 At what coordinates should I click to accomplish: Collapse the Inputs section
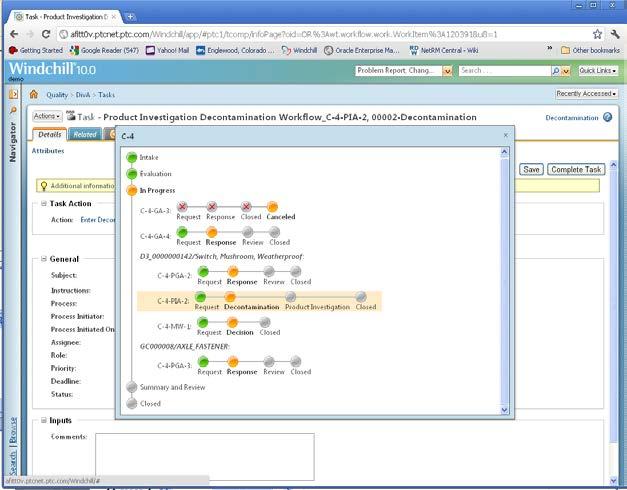click(44, 420)
